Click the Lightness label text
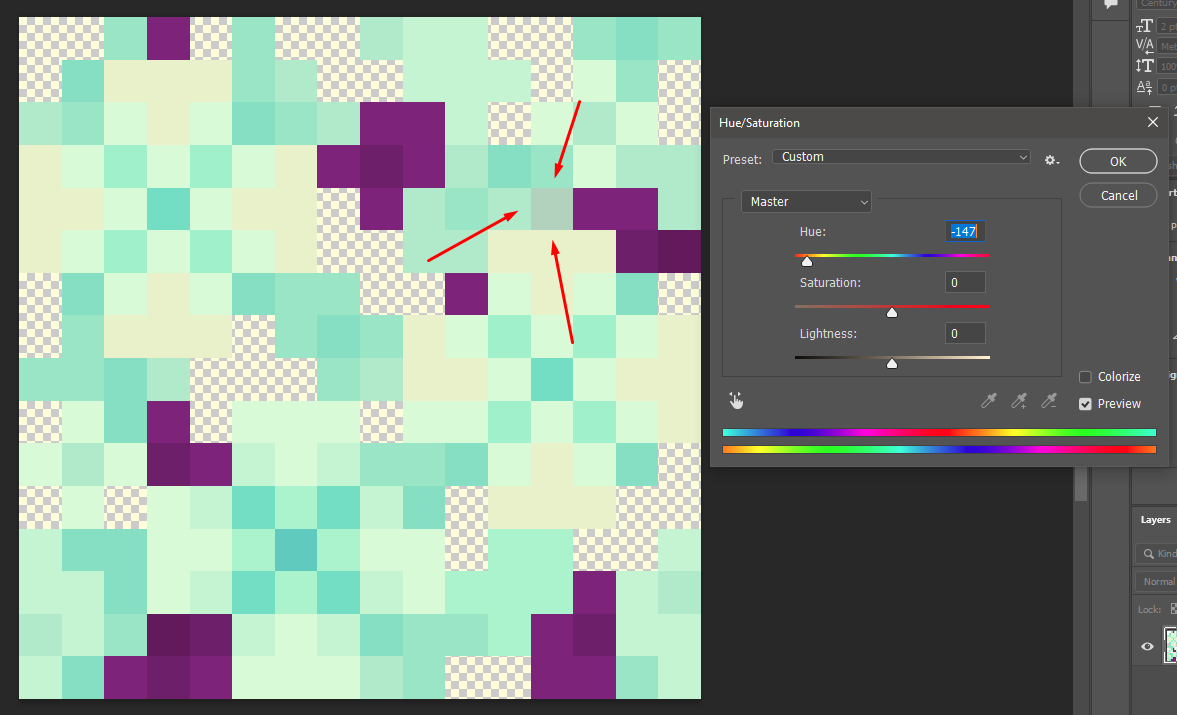The width and height of the screenshot is (1177, 715). 828,334
